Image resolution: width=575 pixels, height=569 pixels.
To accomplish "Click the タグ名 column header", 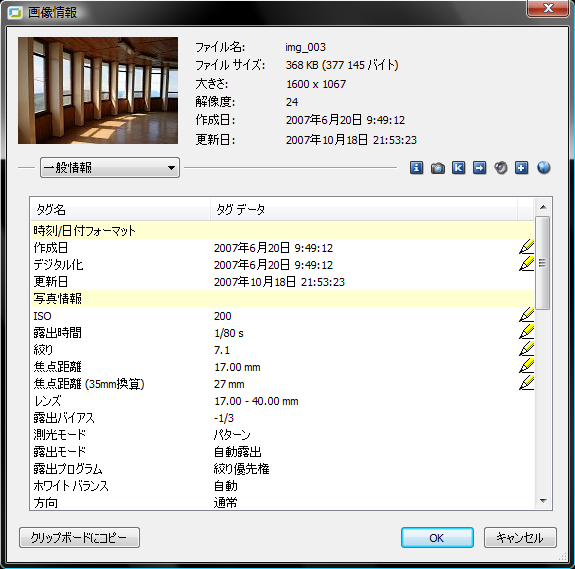I will [x=120, y=210].
